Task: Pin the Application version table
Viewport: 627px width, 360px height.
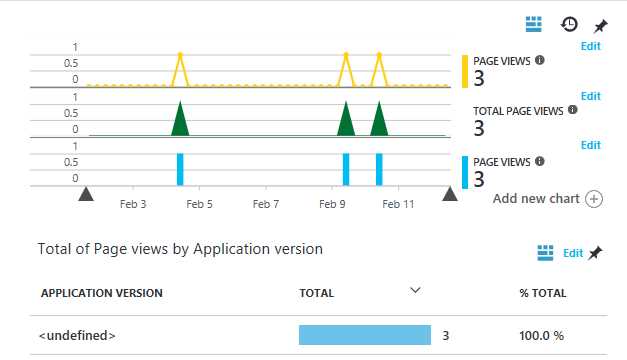Action: (x=595, y=253)
